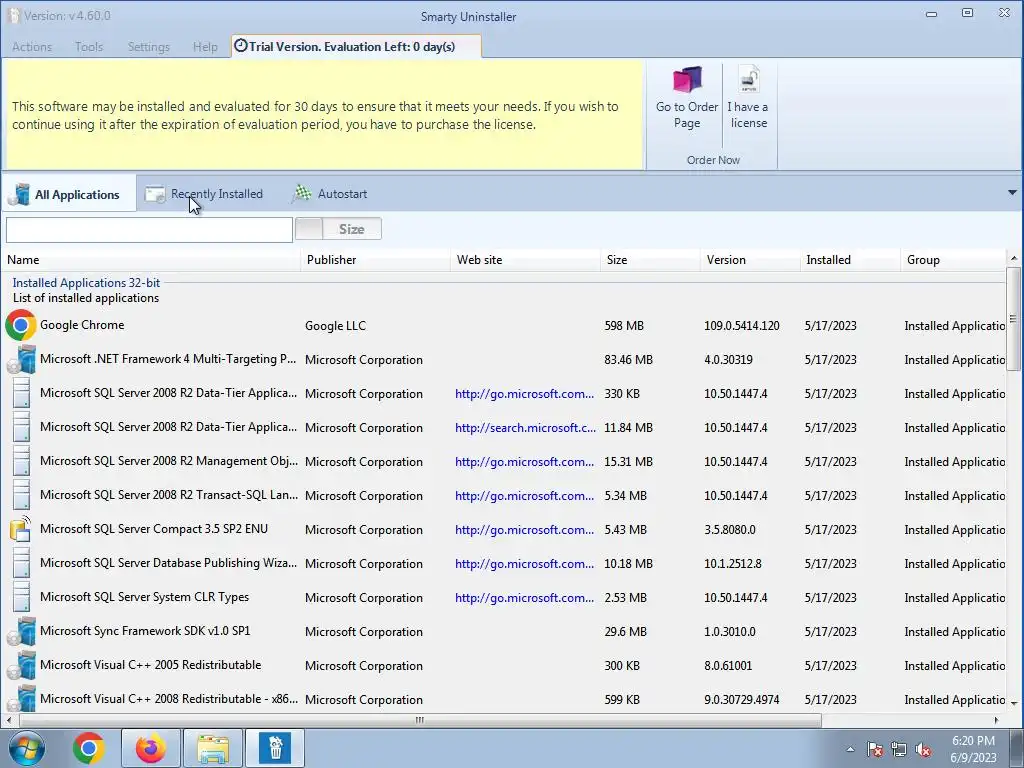Open the Actions menu
The width and height of the screenshot is (1024, 768).
32,46
